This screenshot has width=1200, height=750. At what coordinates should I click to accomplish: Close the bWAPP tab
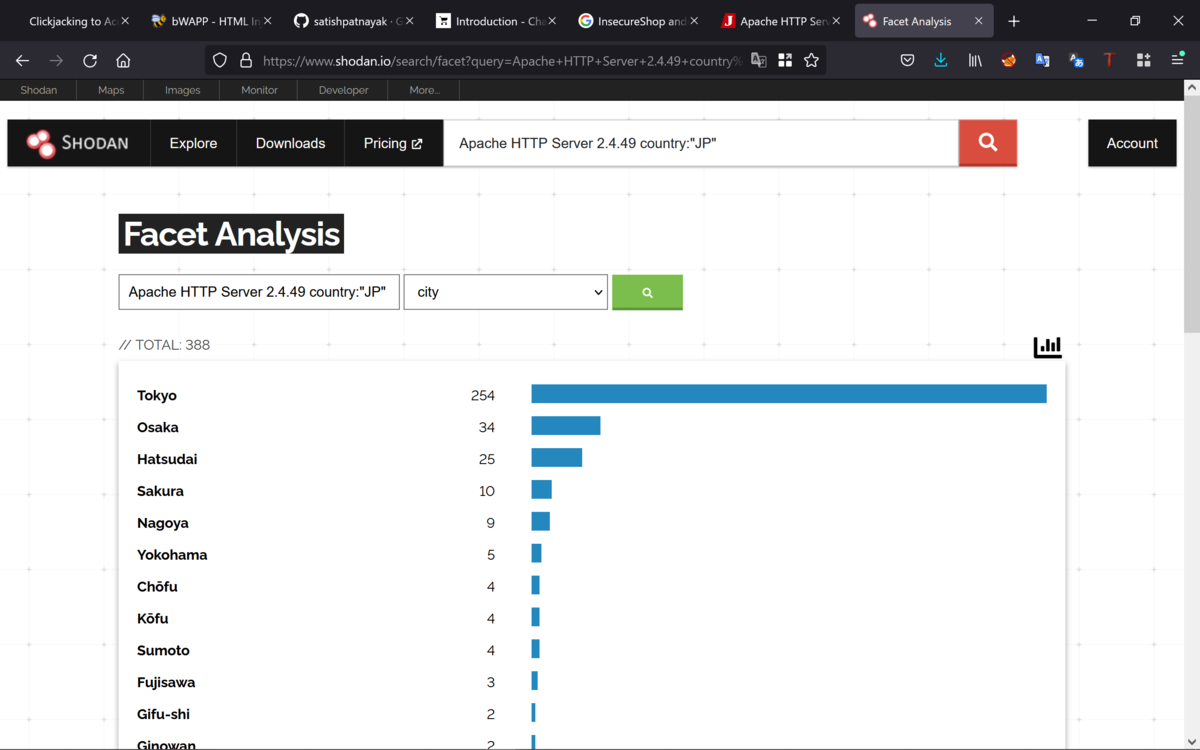tap(267, 21)
